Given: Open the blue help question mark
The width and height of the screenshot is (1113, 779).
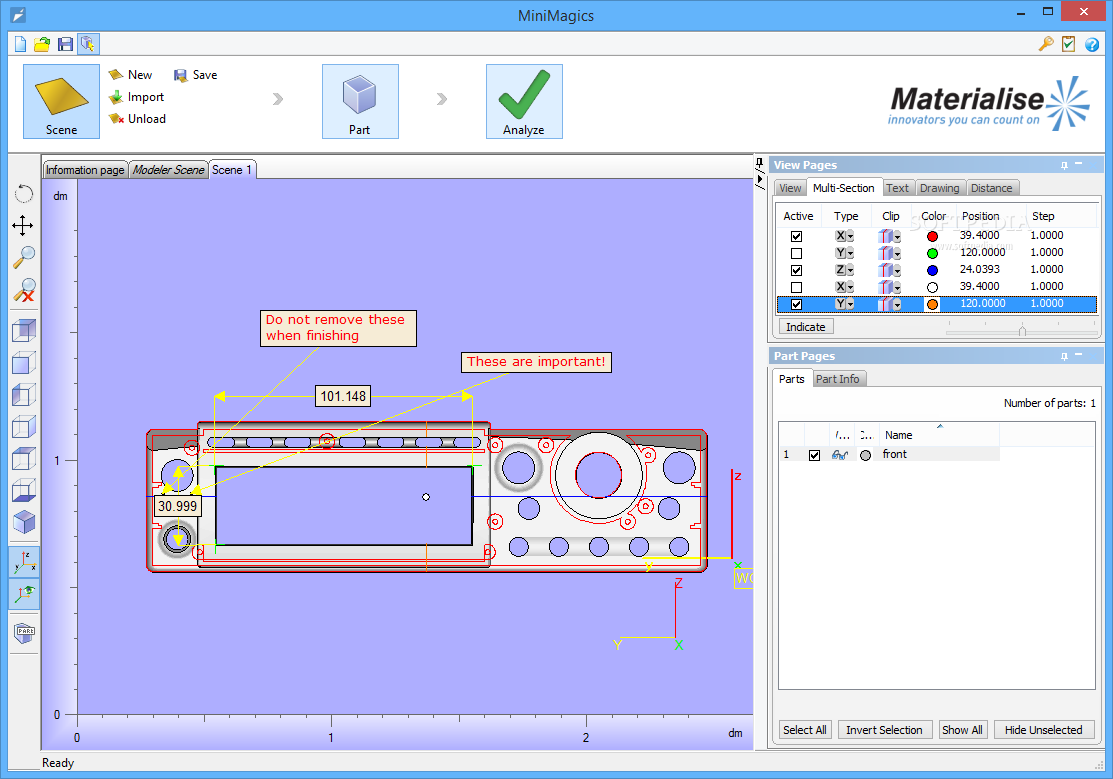Looking at the screenshot, I should point(1092,44).
